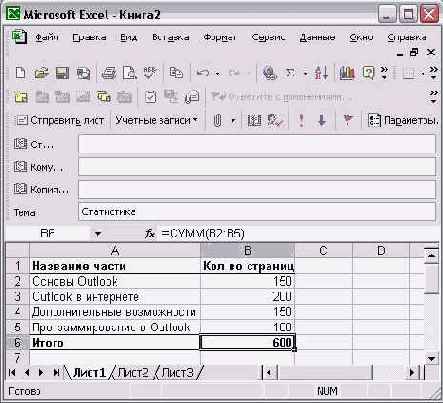The width and height of the screenshot is (443, 403).
Task: Select the Название части header cell
Action: [x=115, y=266]
